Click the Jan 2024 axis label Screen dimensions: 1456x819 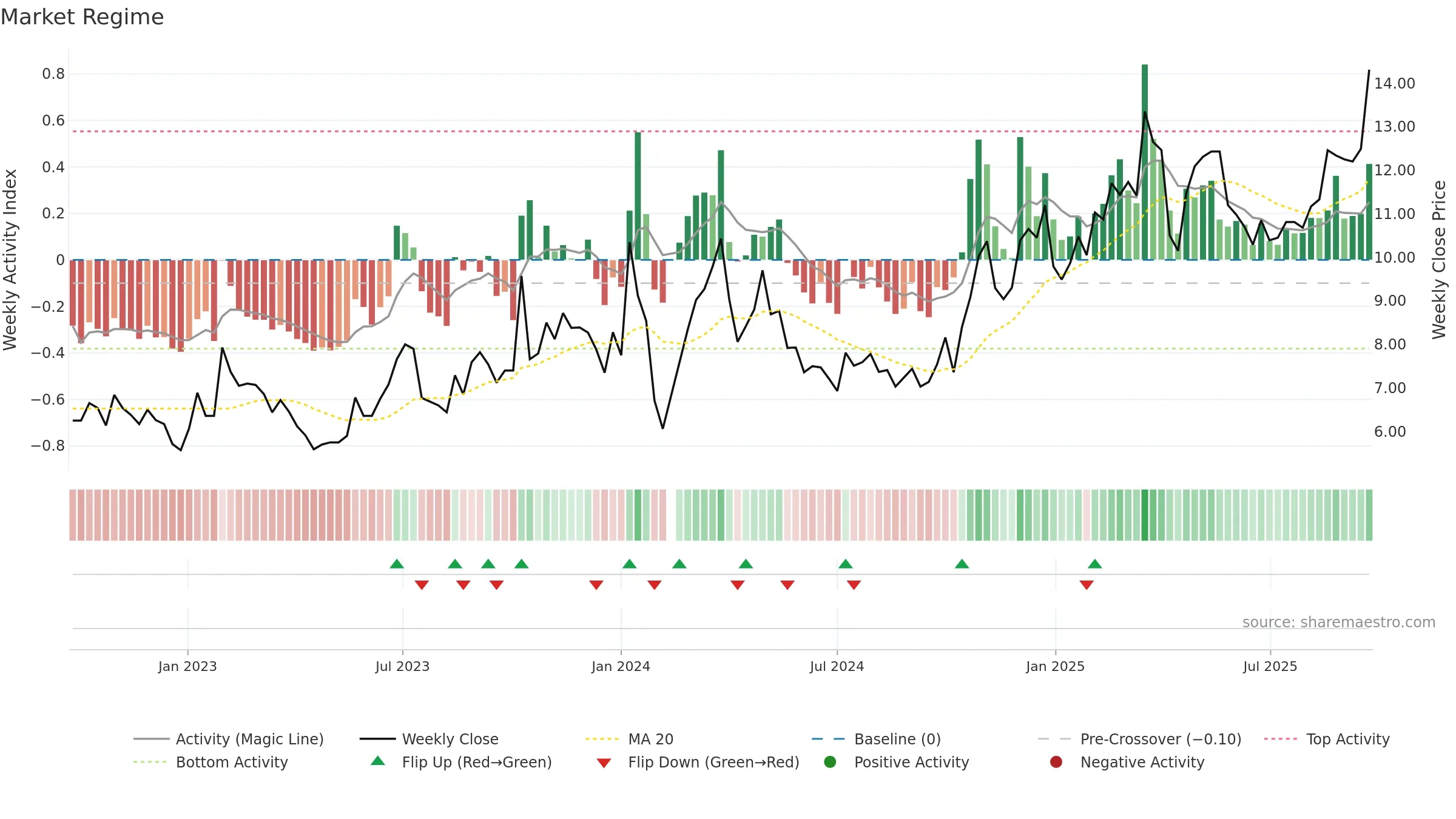tap(621, 666)
